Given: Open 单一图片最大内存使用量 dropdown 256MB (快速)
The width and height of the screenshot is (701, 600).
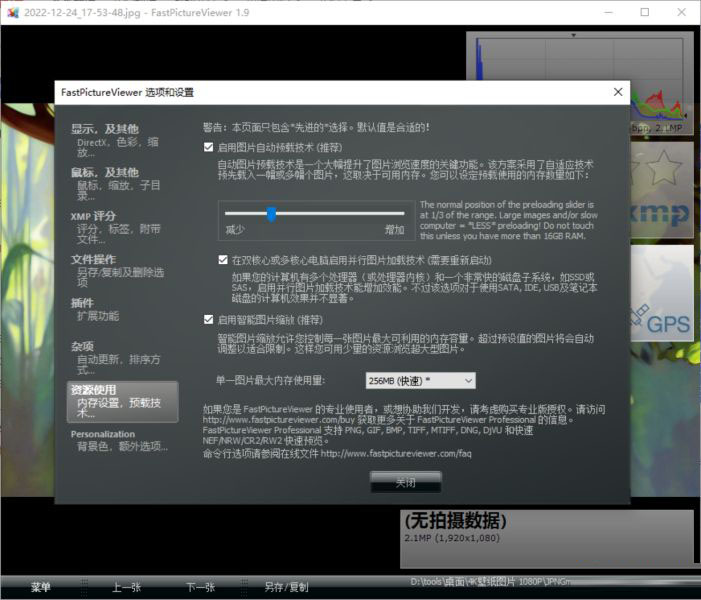Looking at the screenshot, I should click(420, 380).
